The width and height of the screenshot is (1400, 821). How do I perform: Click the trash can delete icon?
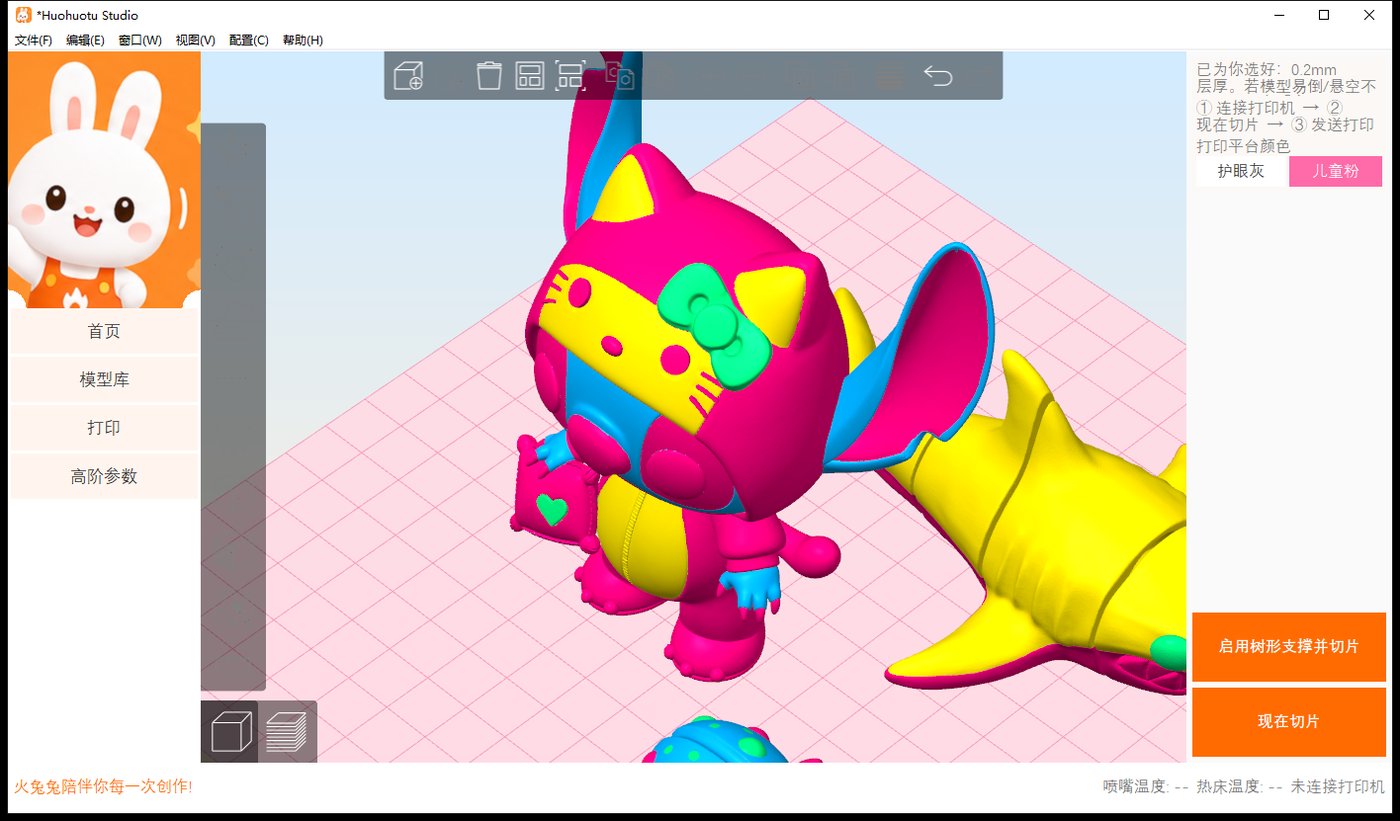point(489,75)
